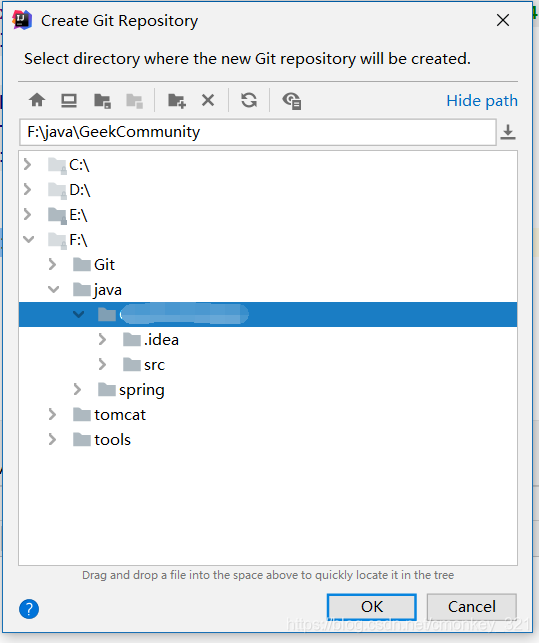Select the blurred highlighted project folder
539x643 pixels.
click(x=268, y=315)
